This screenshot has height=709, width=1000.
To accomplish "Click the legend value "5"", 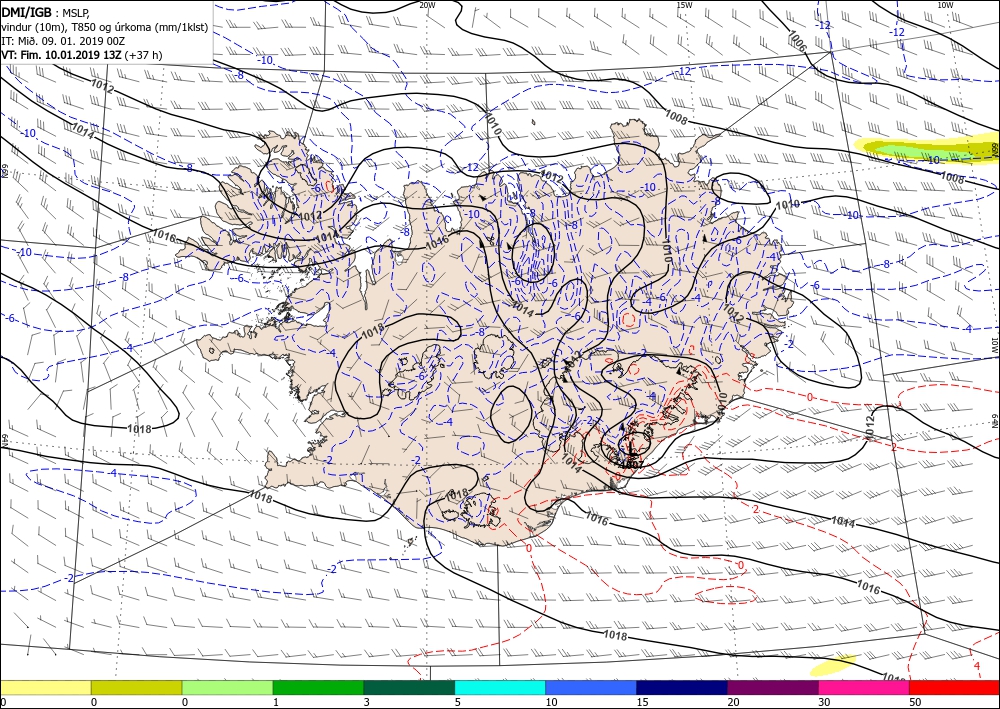I will point(458,702).
